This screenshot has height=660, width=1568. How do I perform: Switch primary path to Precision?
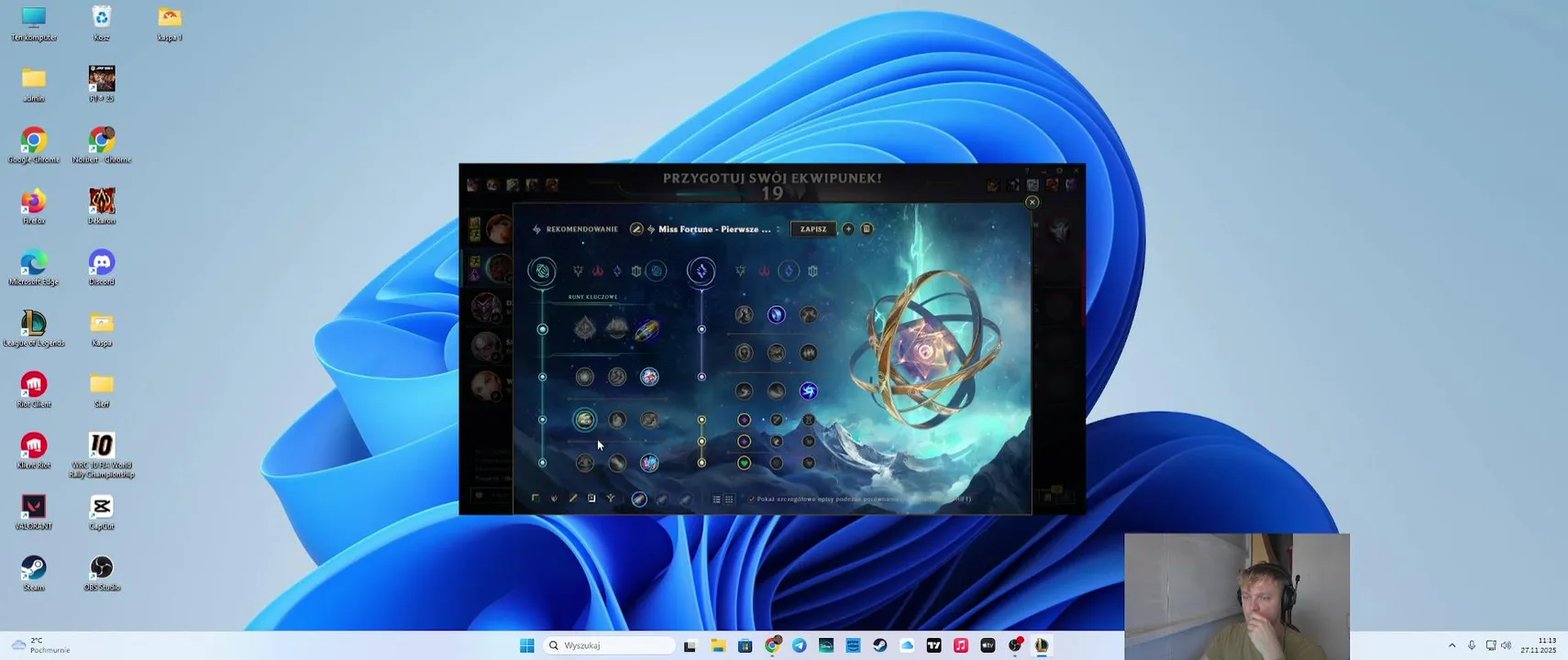[578, 271]
